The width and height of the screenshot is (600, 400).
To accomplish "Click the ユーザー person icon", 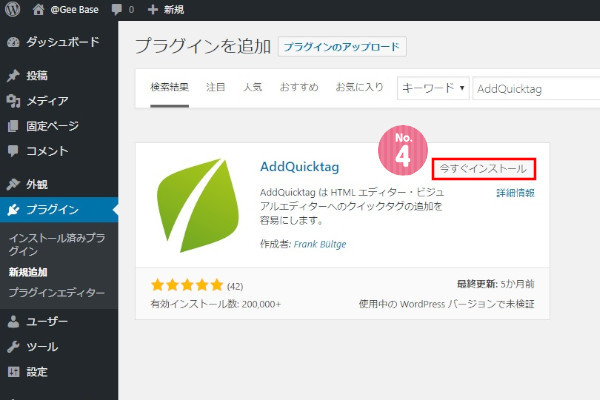I will point(13,322).
